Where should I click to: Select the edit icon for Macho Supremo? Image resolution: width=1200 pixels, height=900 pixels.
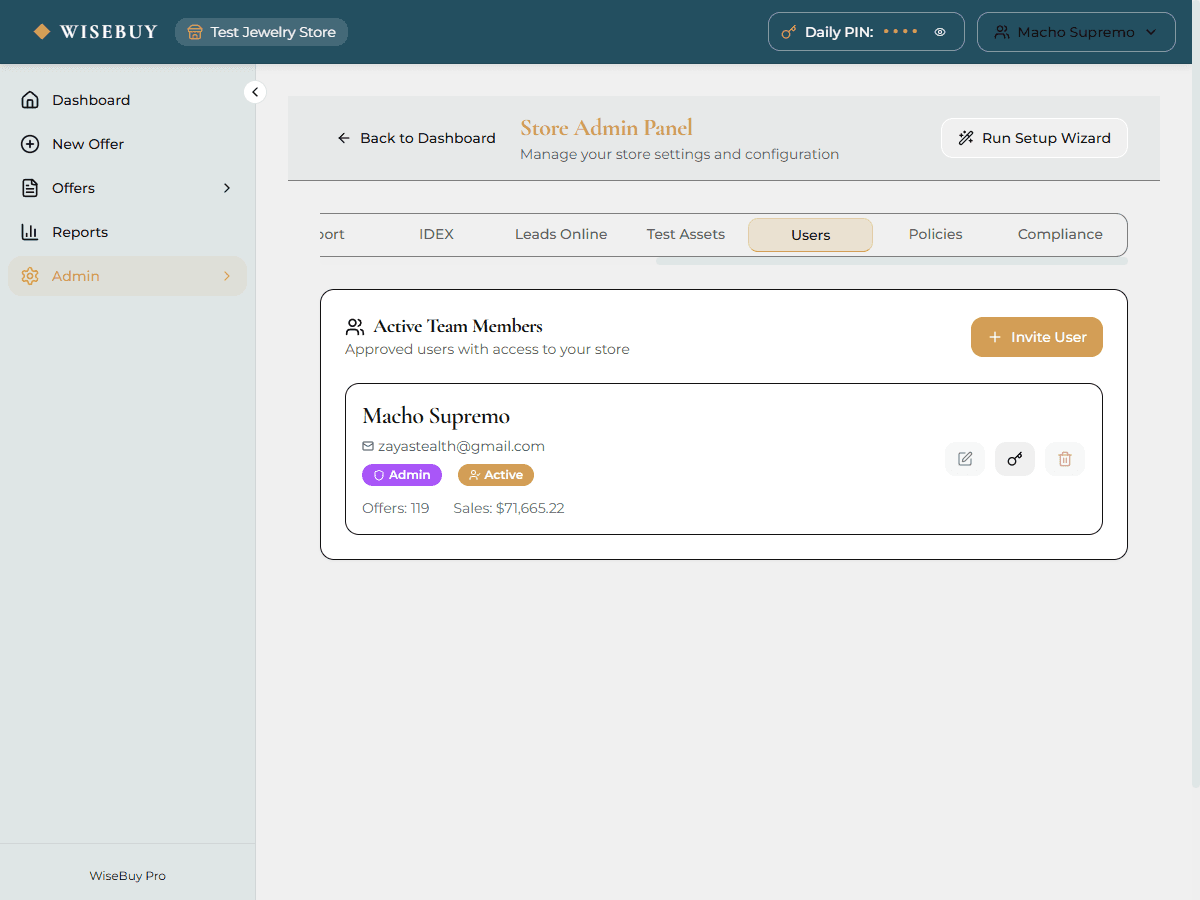(964, 459)
